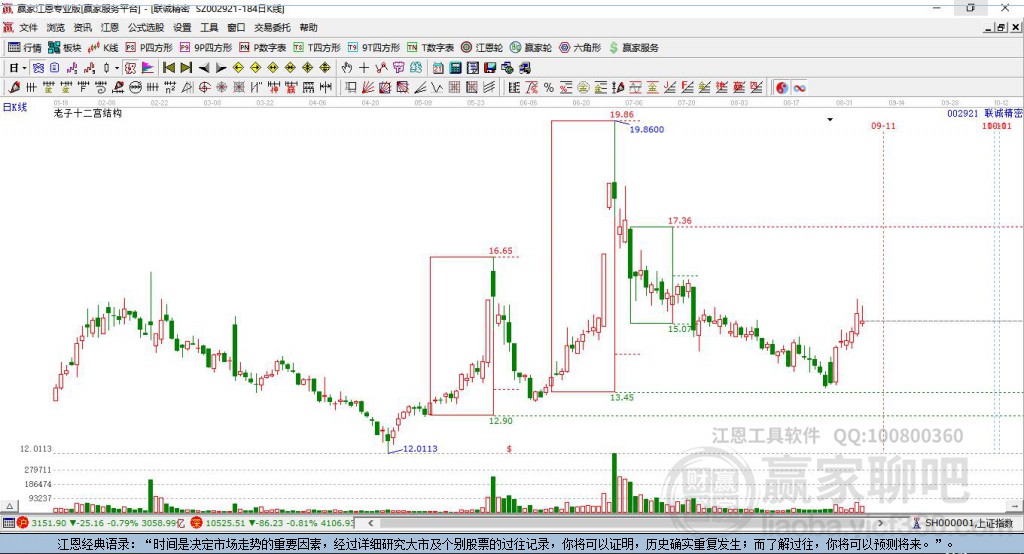Click the blue infinity loop icon
The height and width of the screenshot is (554, 1024).
click(799, 88)
